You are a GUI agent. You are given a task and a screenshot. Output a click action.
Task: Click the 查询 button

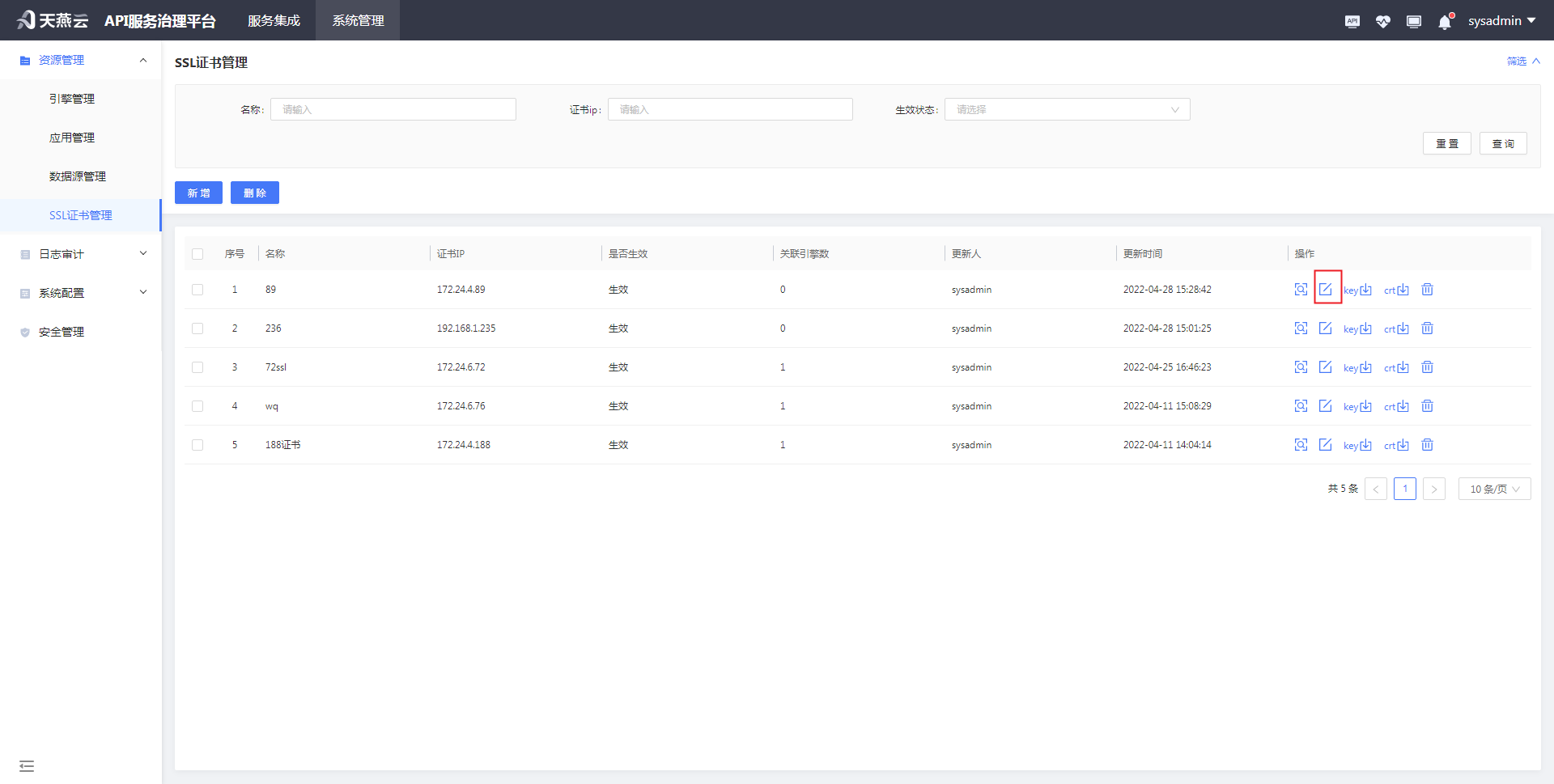click(1502, 143)
